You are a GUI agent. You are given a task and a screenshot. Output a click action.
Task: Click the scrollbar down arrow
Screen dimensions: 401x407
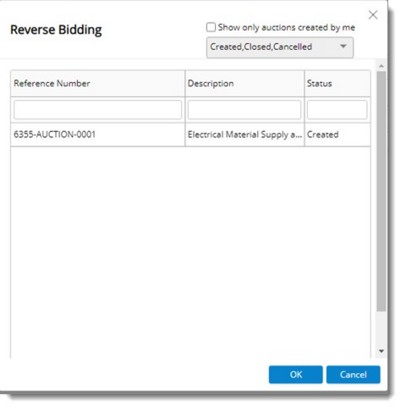(x=381, y=351)
